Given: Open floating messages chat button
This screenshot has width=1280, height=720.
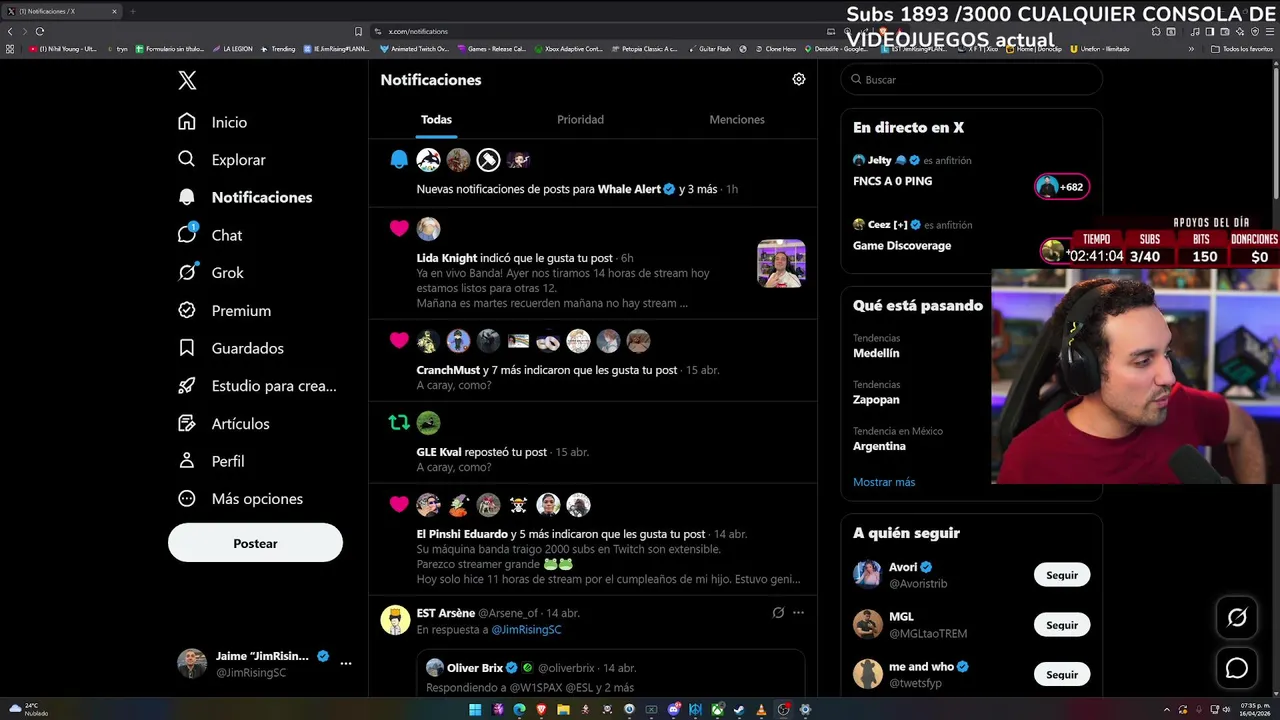Looking at the screenshot, I should [x=1237, y=668].
